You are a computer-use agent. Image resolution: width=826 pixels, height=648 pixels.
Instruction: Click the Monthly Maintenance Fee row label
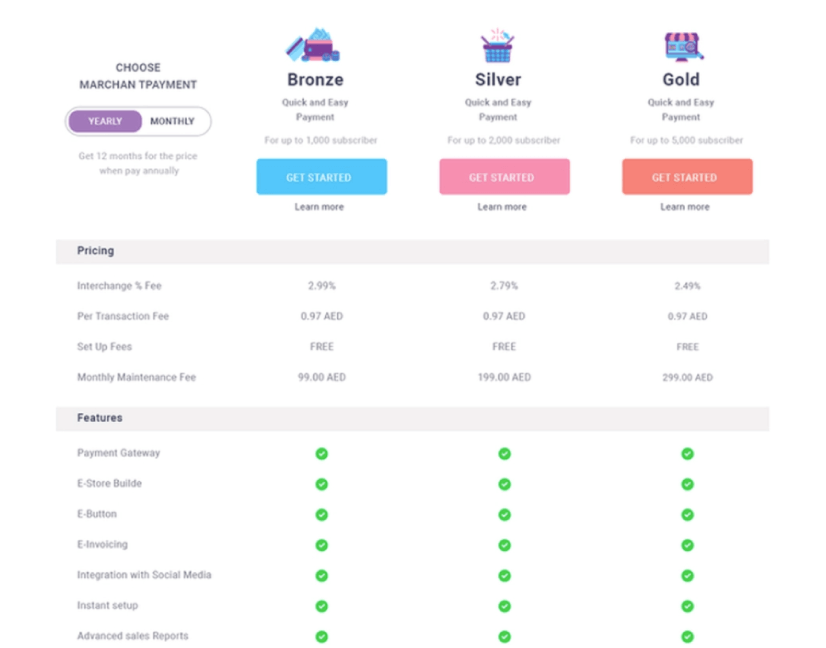point(137,378)
